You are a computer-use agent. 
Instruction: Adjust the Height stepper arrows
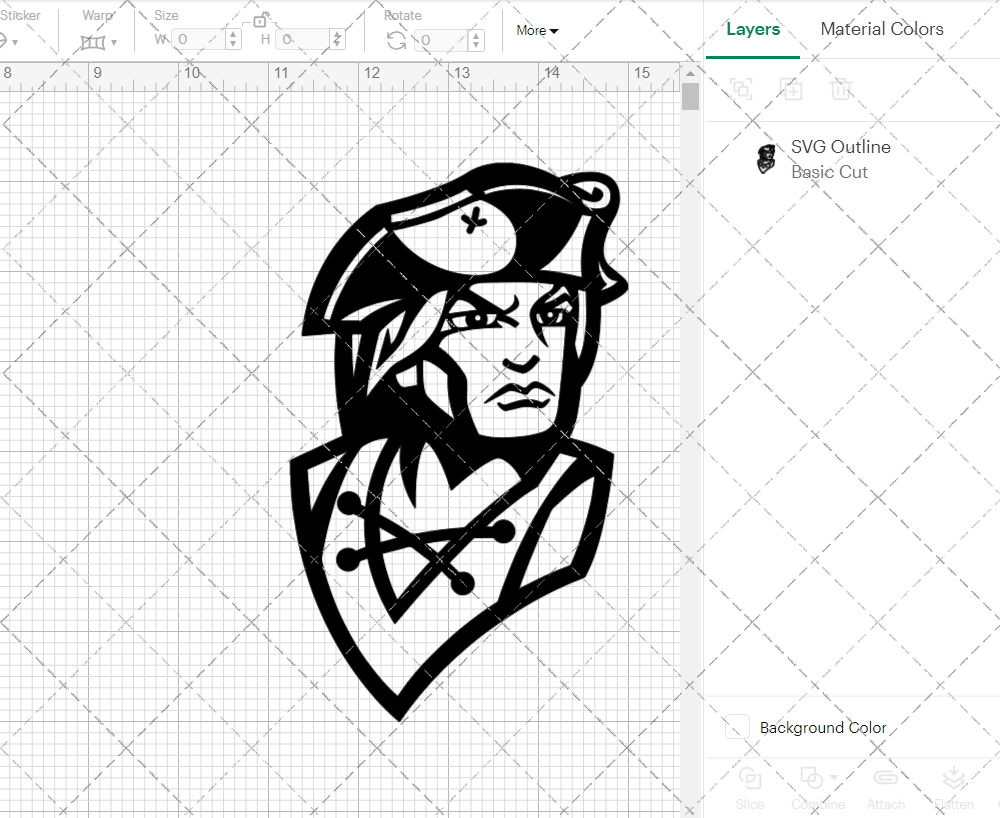point(337,40)
